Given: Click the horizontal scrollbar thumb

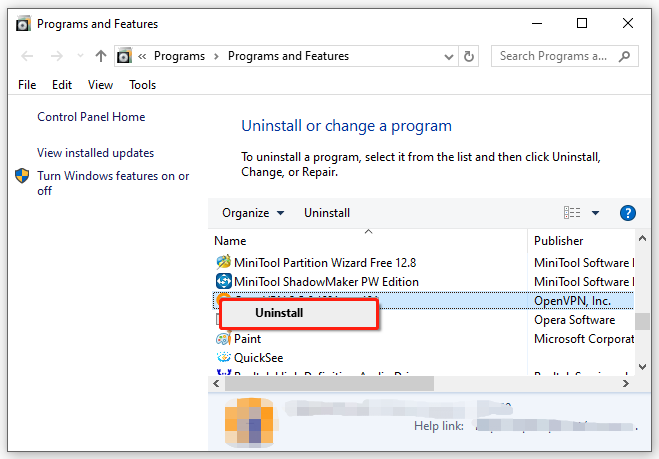Looking at the screenshot, I should pos(330,383).
